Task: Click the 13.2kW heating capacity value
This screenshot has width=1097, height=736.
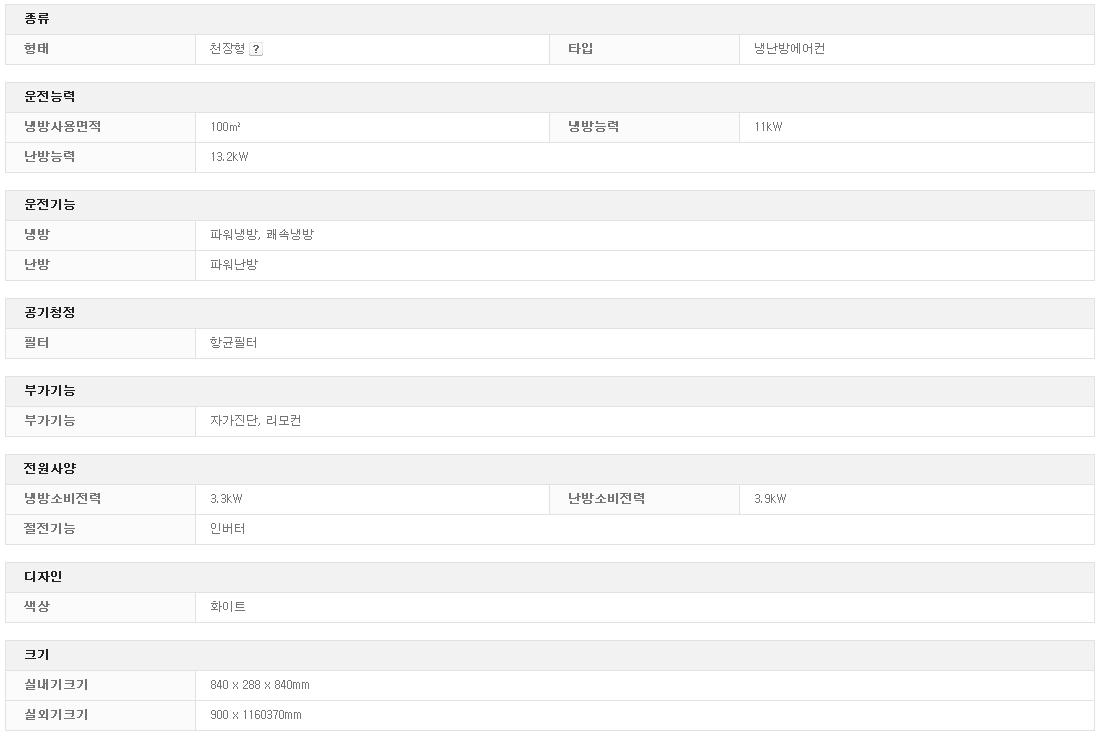Action: 229,157
